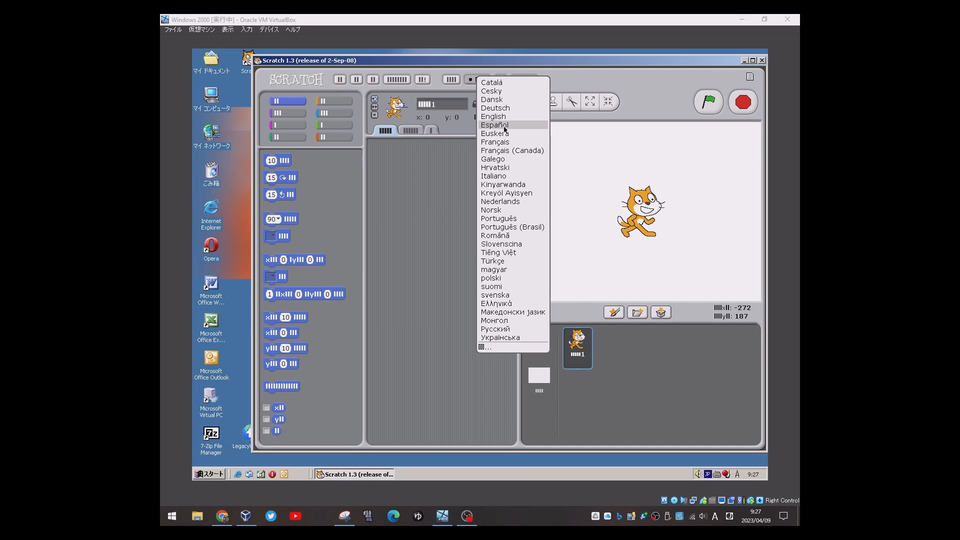Choose Català in the language menu
The width and height of the screenshot is (960, 540).
pos(512,82)
